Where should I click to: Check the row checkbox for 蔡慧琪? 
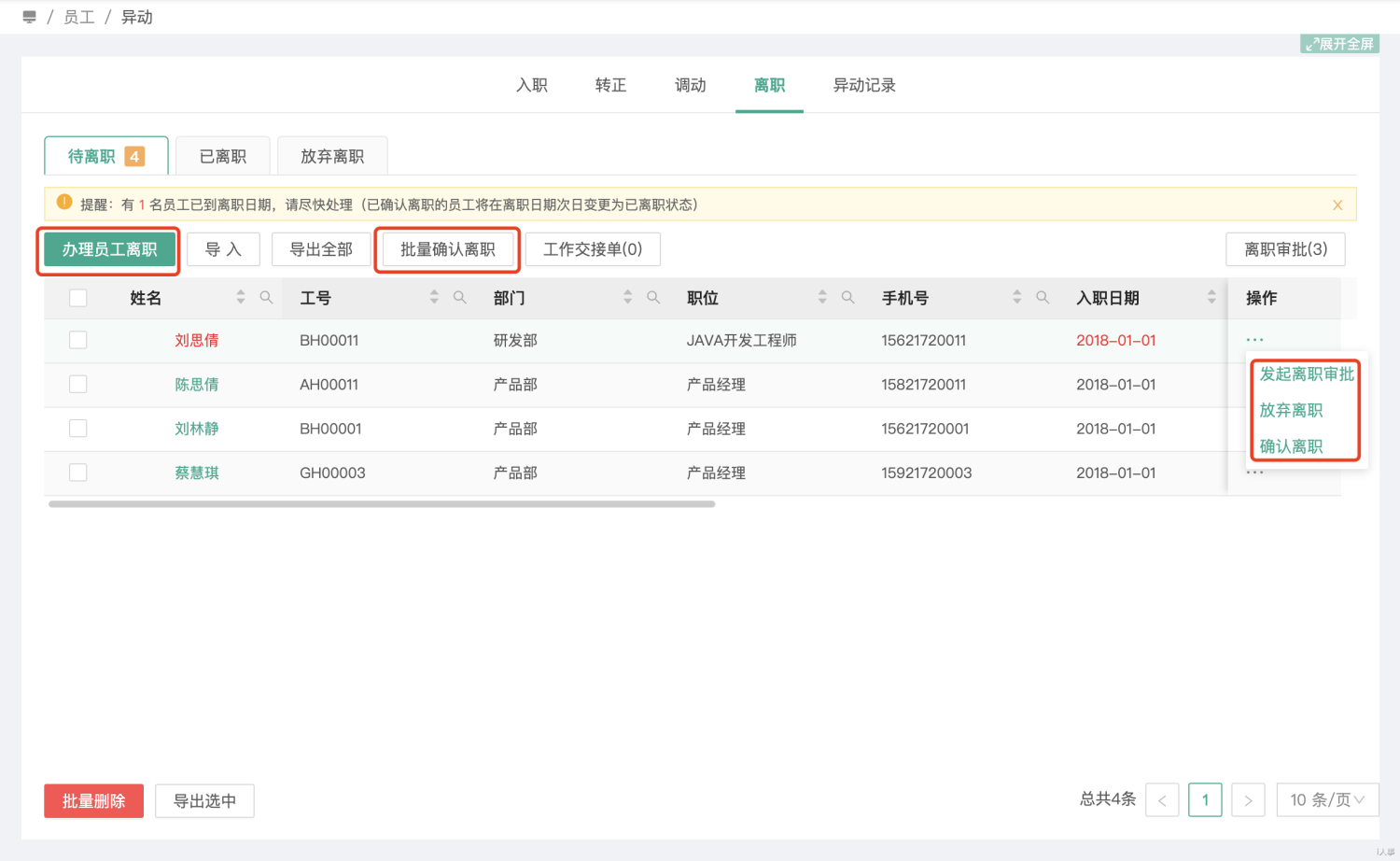78,473
